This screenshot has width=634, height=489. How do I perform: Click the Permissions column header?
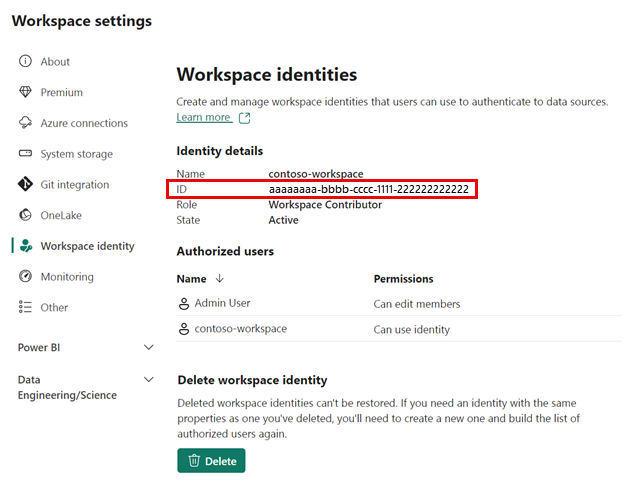tap(403, 279)
